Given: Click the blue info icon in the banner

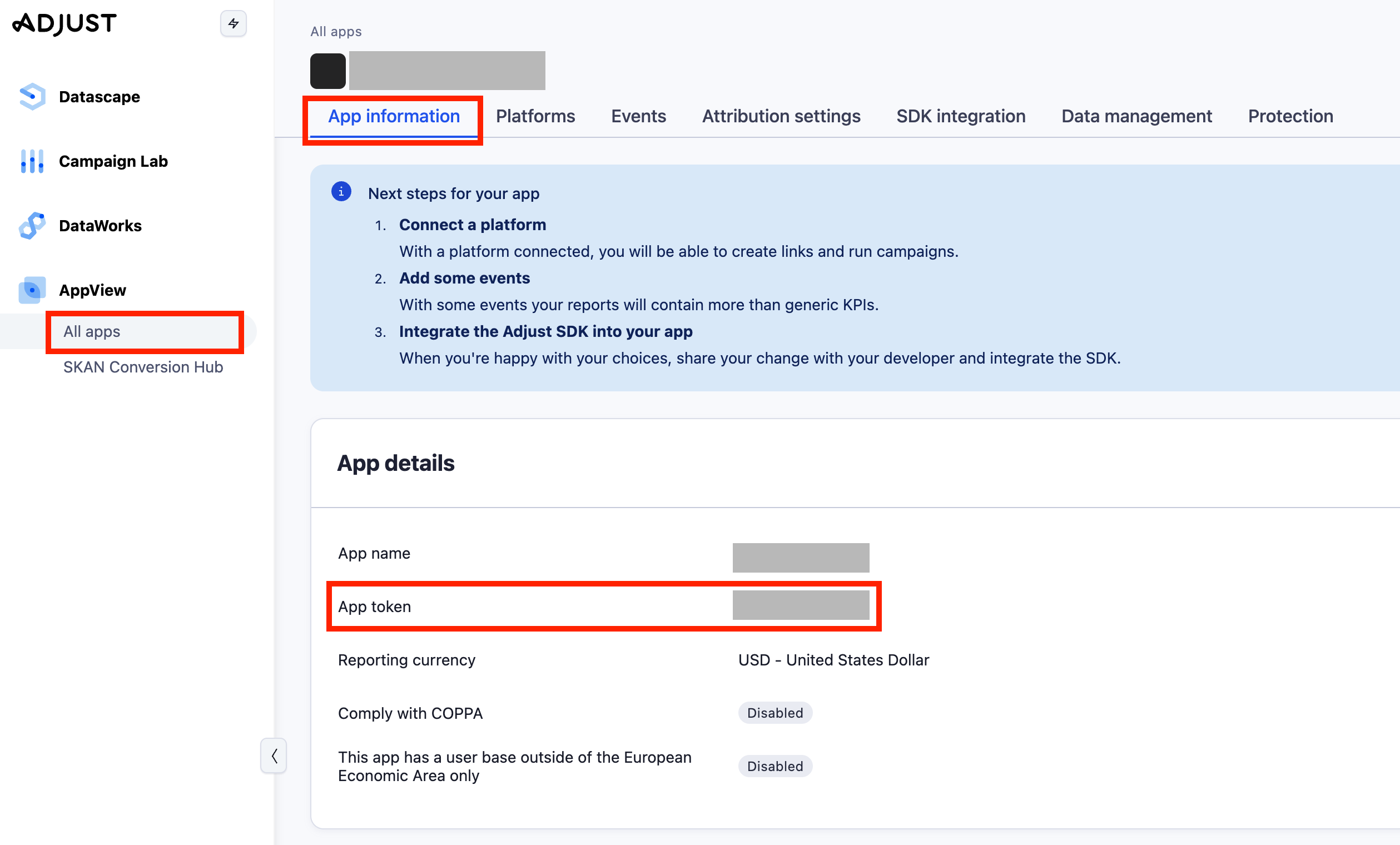Looking at the screenshot, I should [x=341, y=192].
